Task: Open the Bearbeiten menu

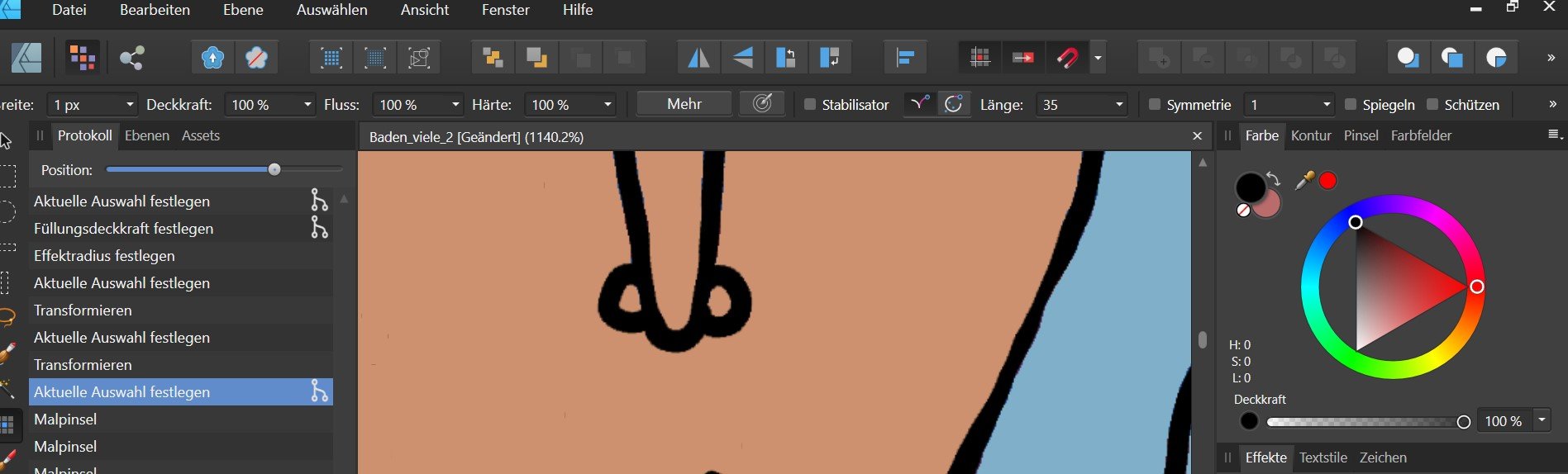Action: [155, 10]
